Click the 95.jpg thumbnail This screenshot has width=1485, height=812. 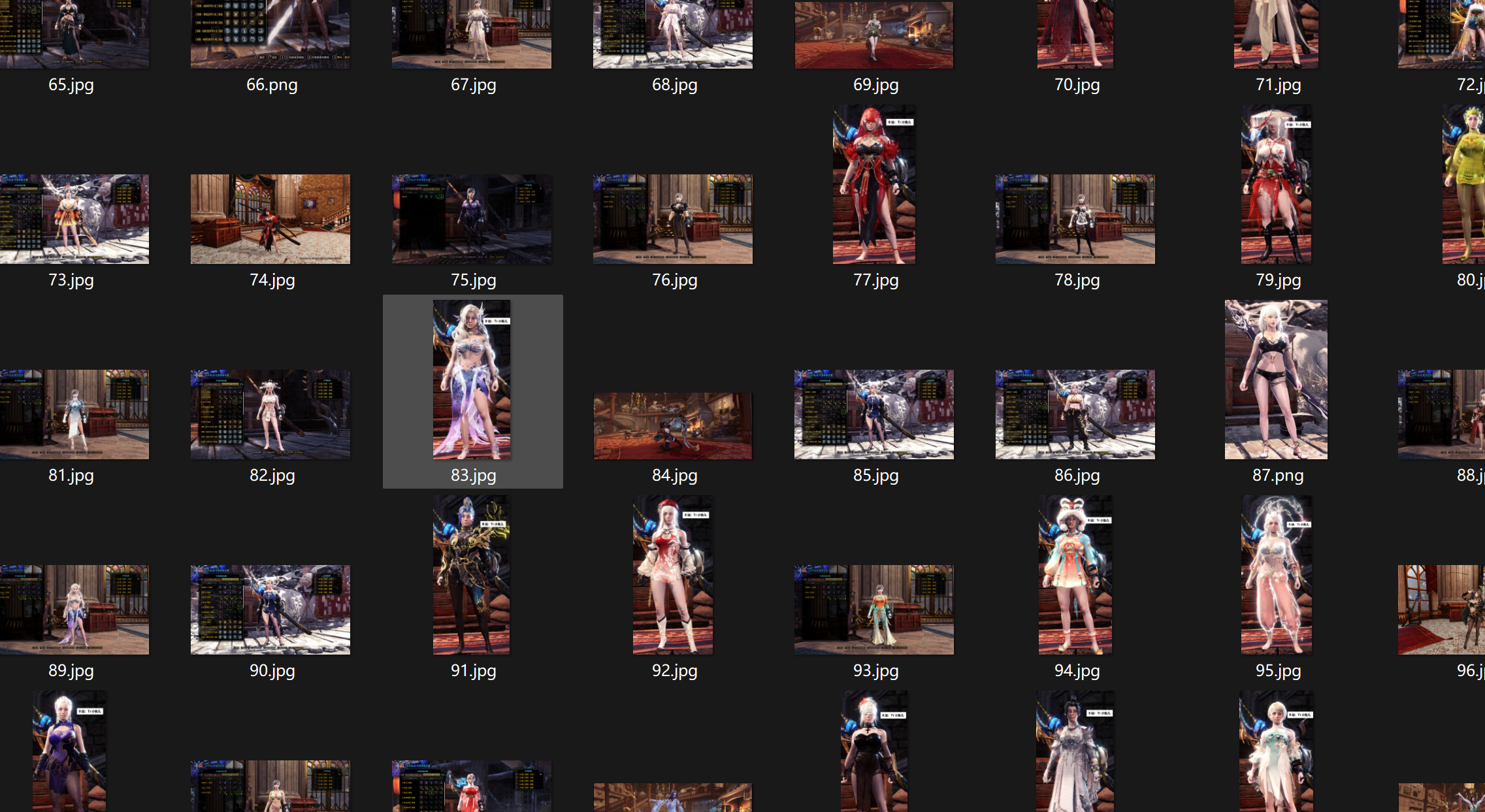[x=1276, y=575]
